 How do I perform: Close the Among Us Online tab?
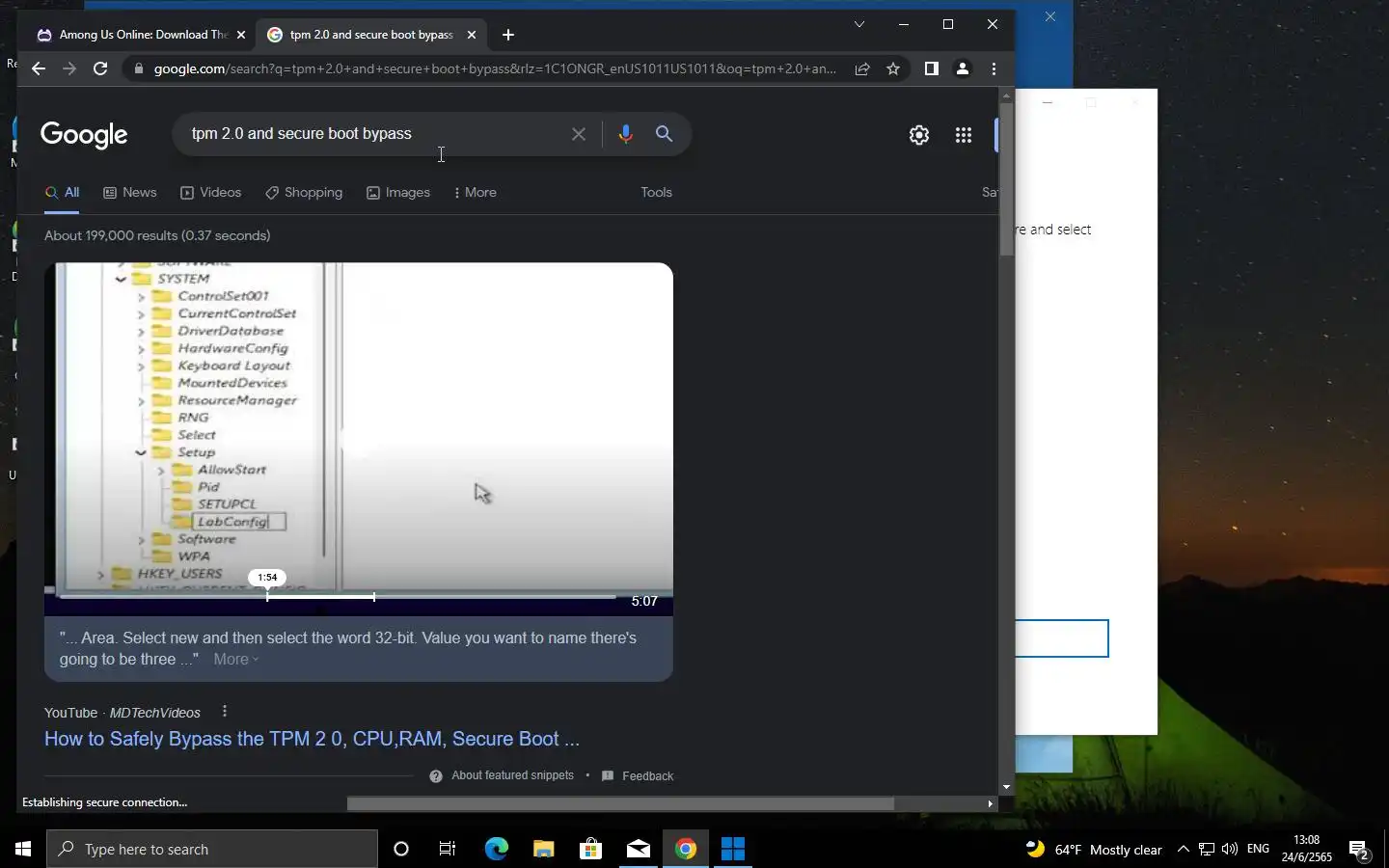(241, 35)
